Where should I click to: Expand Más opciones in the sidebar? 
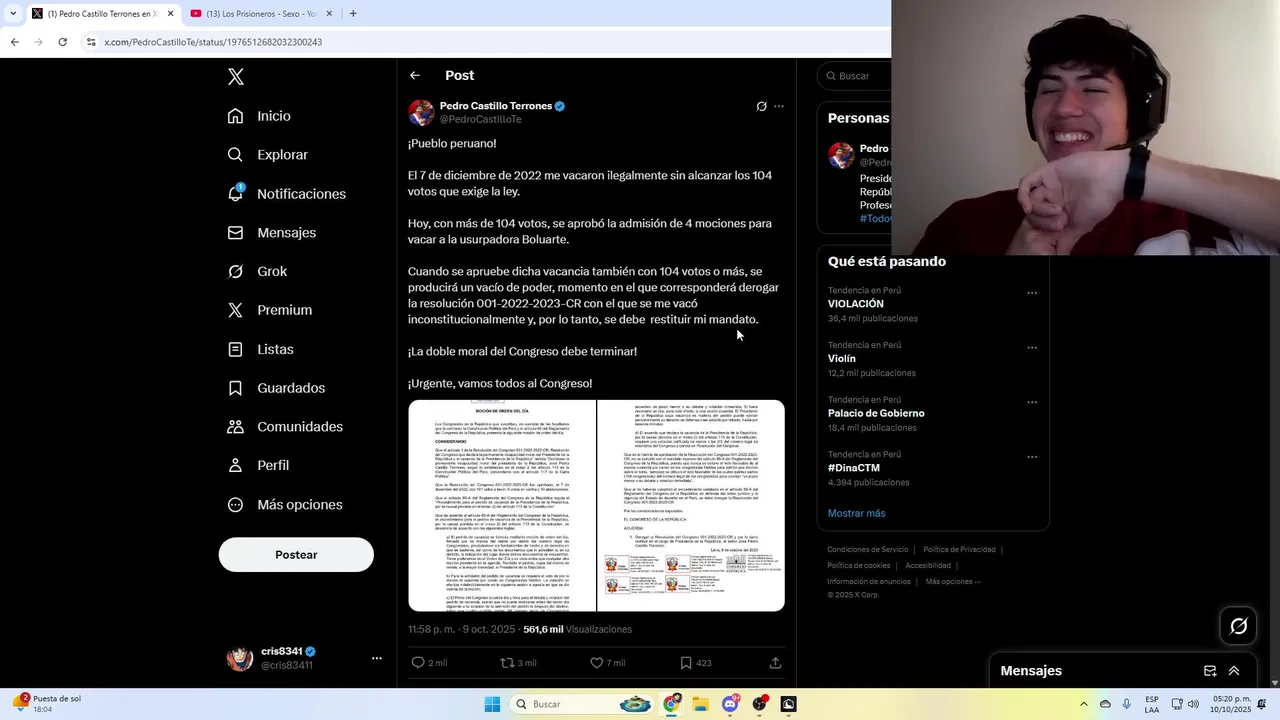(285, 504)
